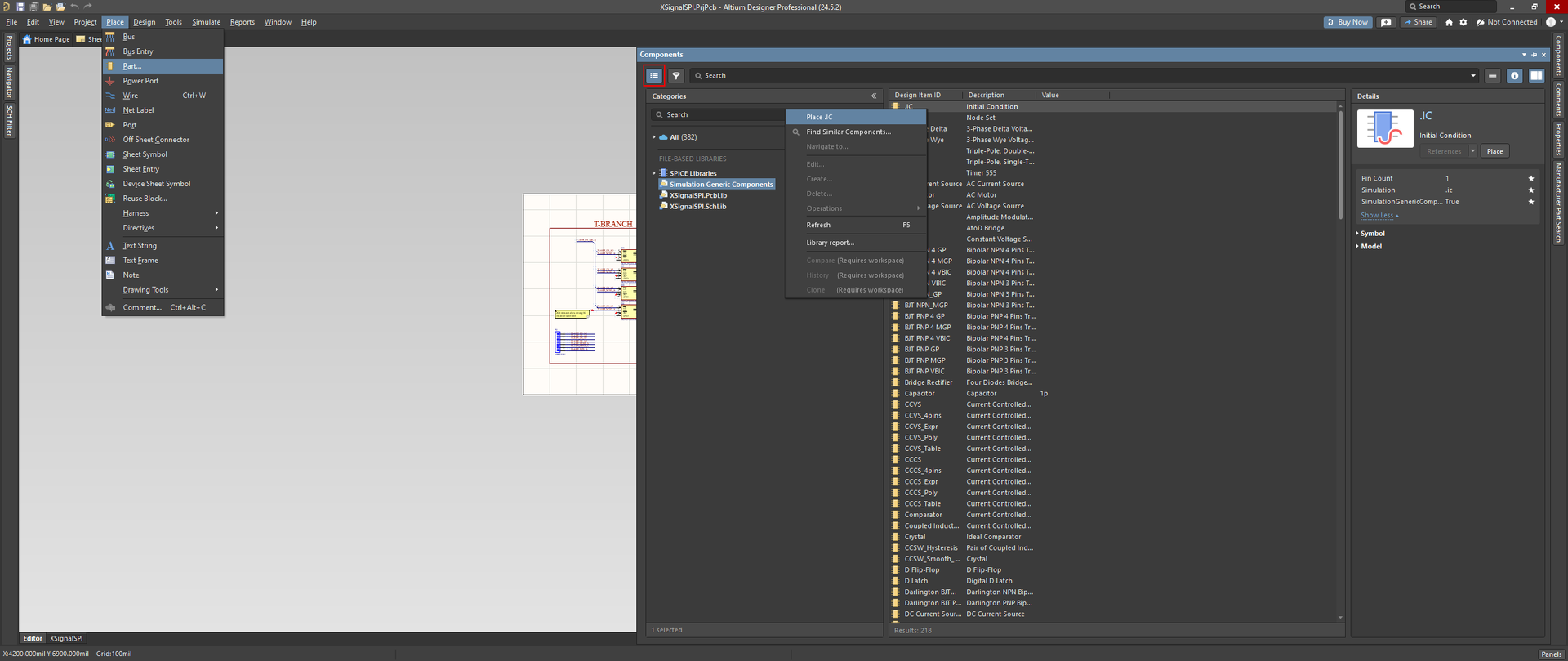Viewport: 1568px width, 661px height.
Task: Click the Share button
Action: click(x=1419, y=22)
